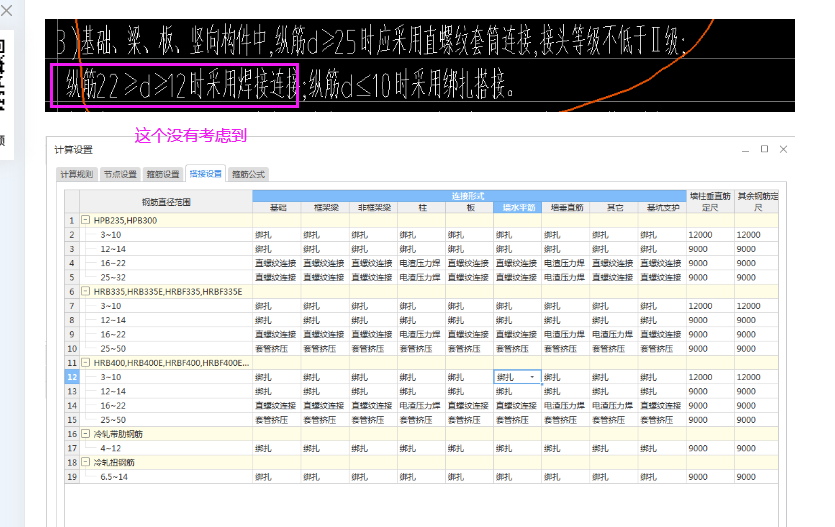Select the 16~22 range under HRB400

click(113, 406)
